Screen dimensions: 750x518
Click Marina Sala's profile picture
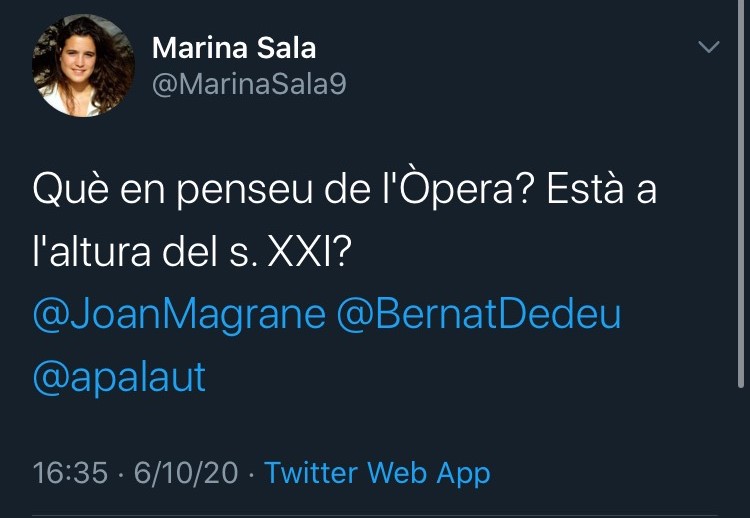(84, 66)
